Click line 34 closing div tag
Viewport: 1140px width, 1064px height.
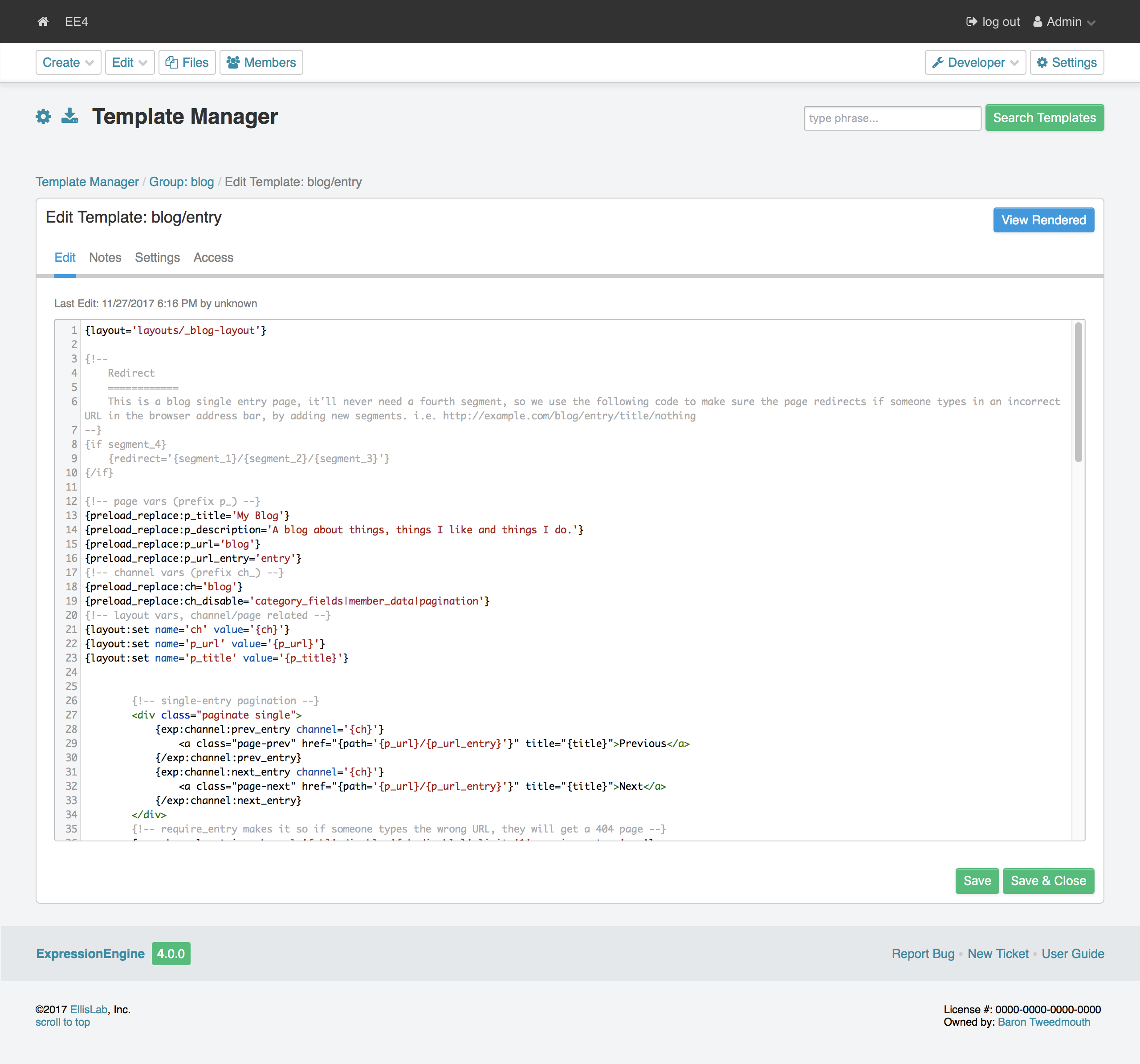click(x=149, y=815)
